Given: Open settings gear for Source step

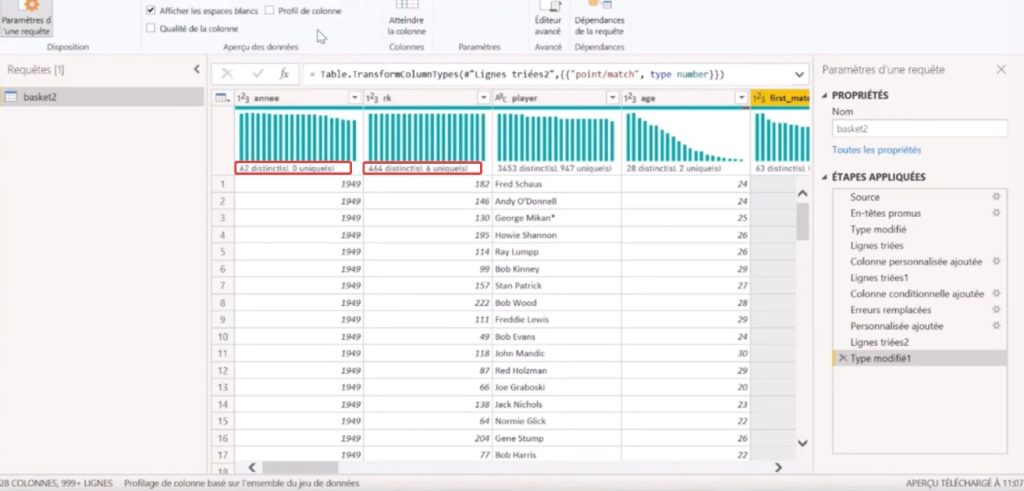Looking at the screenshot, I should tap(996, 197).
